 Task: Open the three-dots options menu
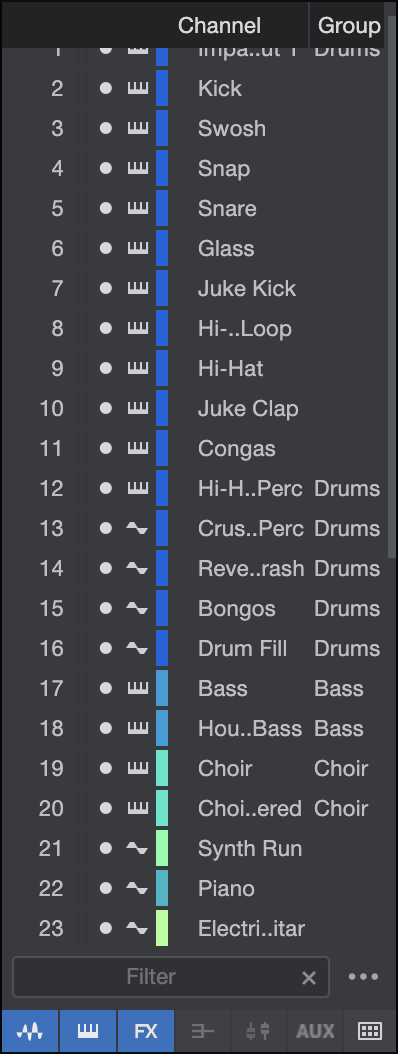pos(364,977)
